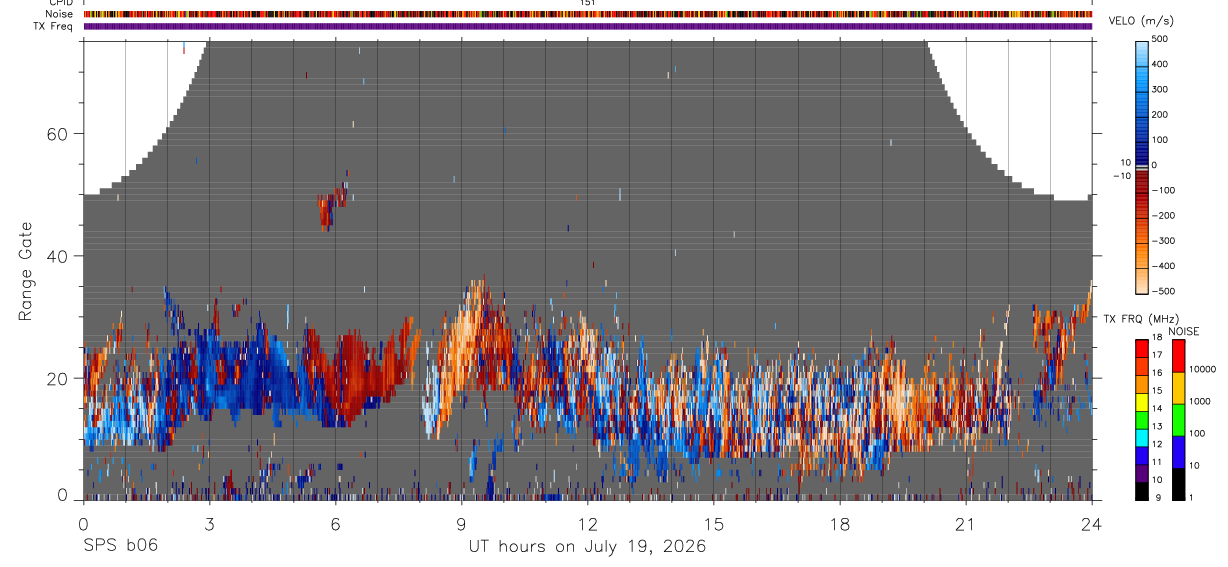Click the green 100 NOISE legend swatch

[1180, 420]
